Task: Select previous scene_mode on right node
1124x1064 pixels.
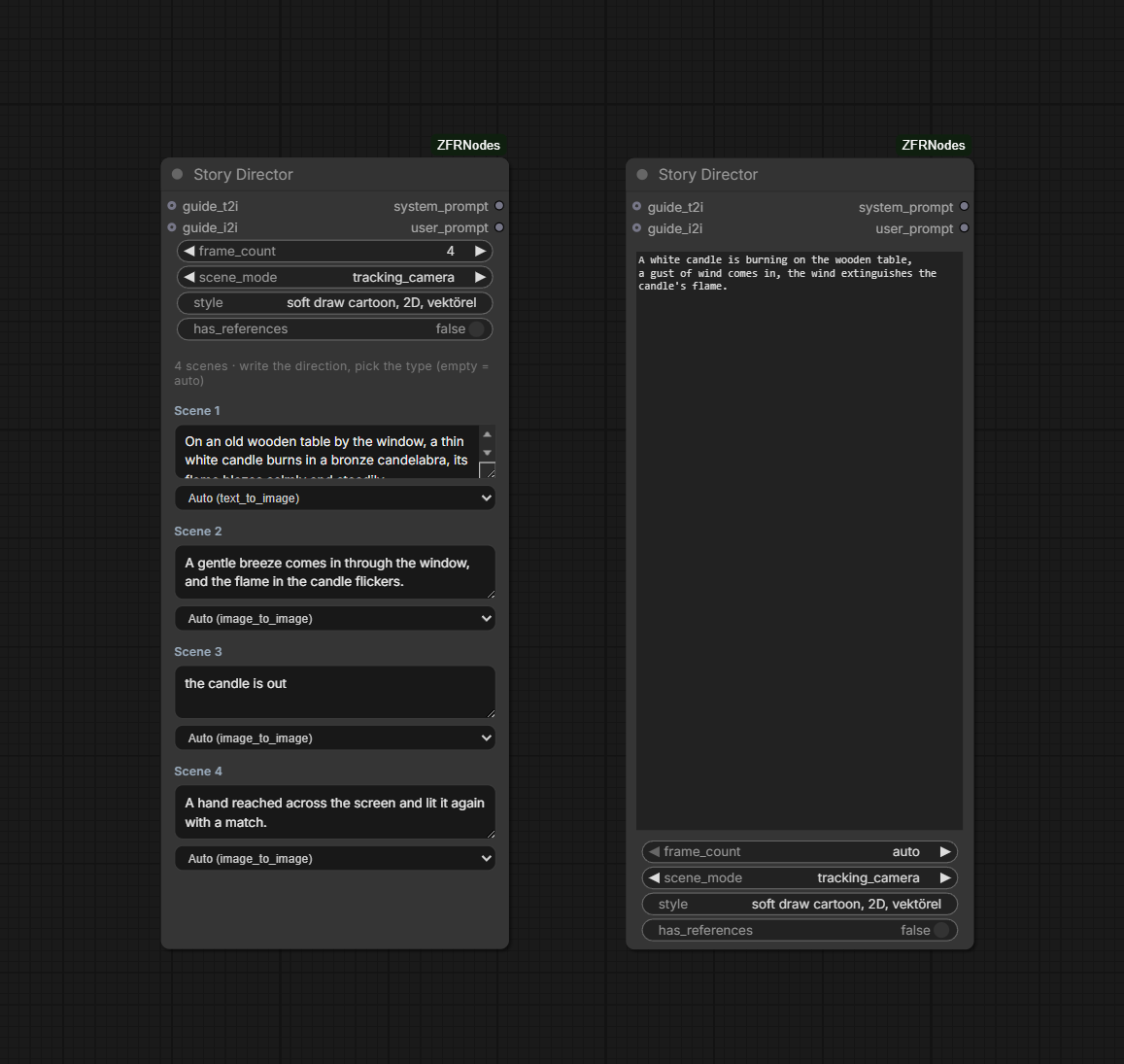Action: tap(654, 877)
